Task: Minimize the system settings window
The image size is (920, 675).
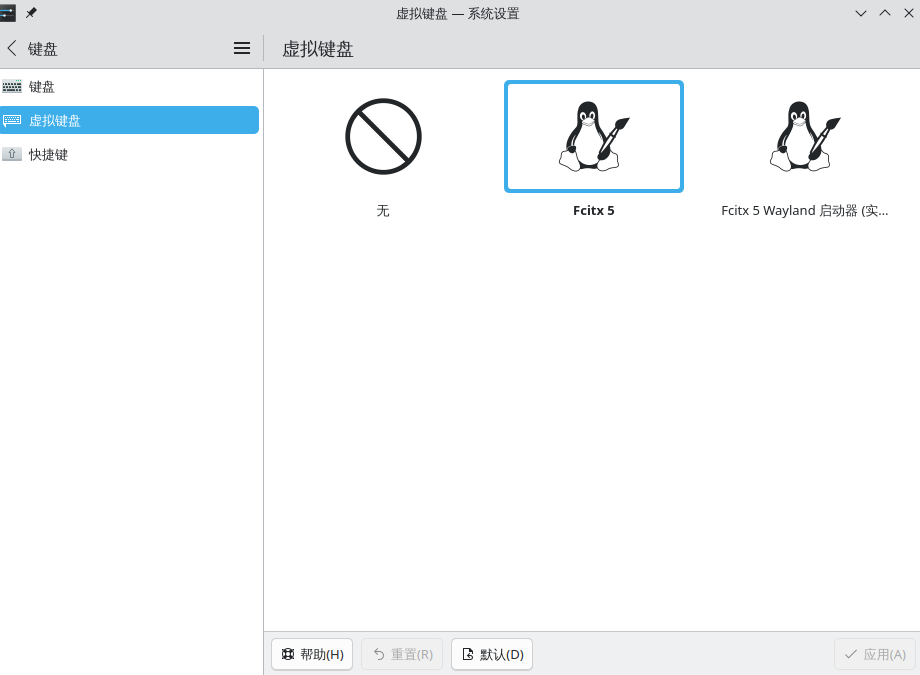Action: coord(860,13)
